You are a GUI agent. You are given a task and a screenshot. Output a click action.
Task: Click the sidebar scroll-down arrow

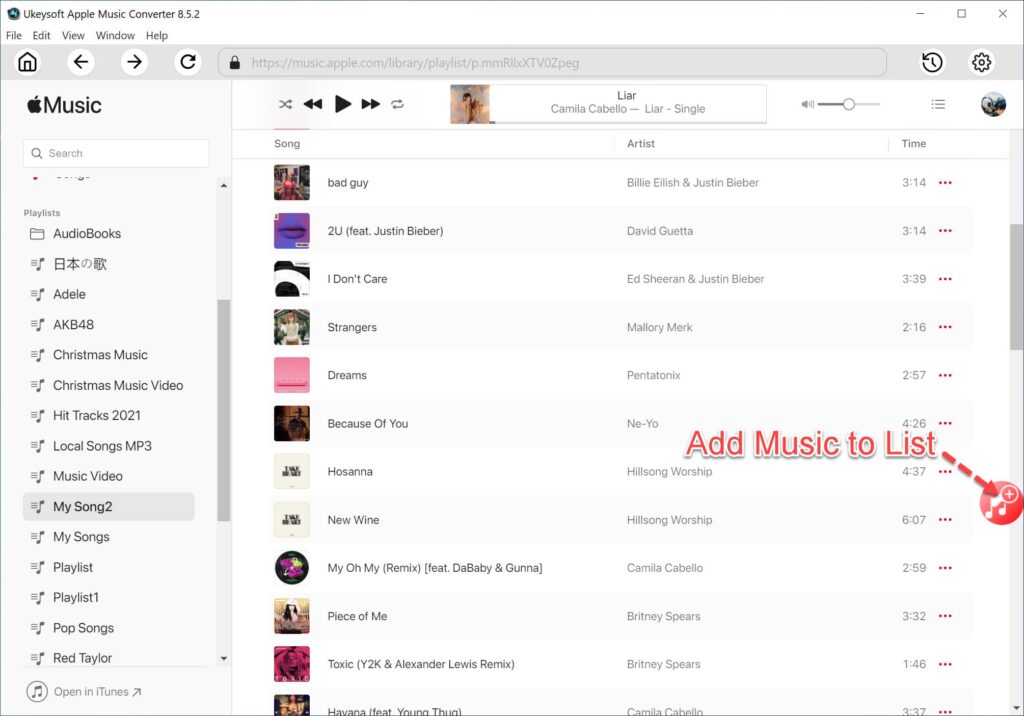(223, 659)
